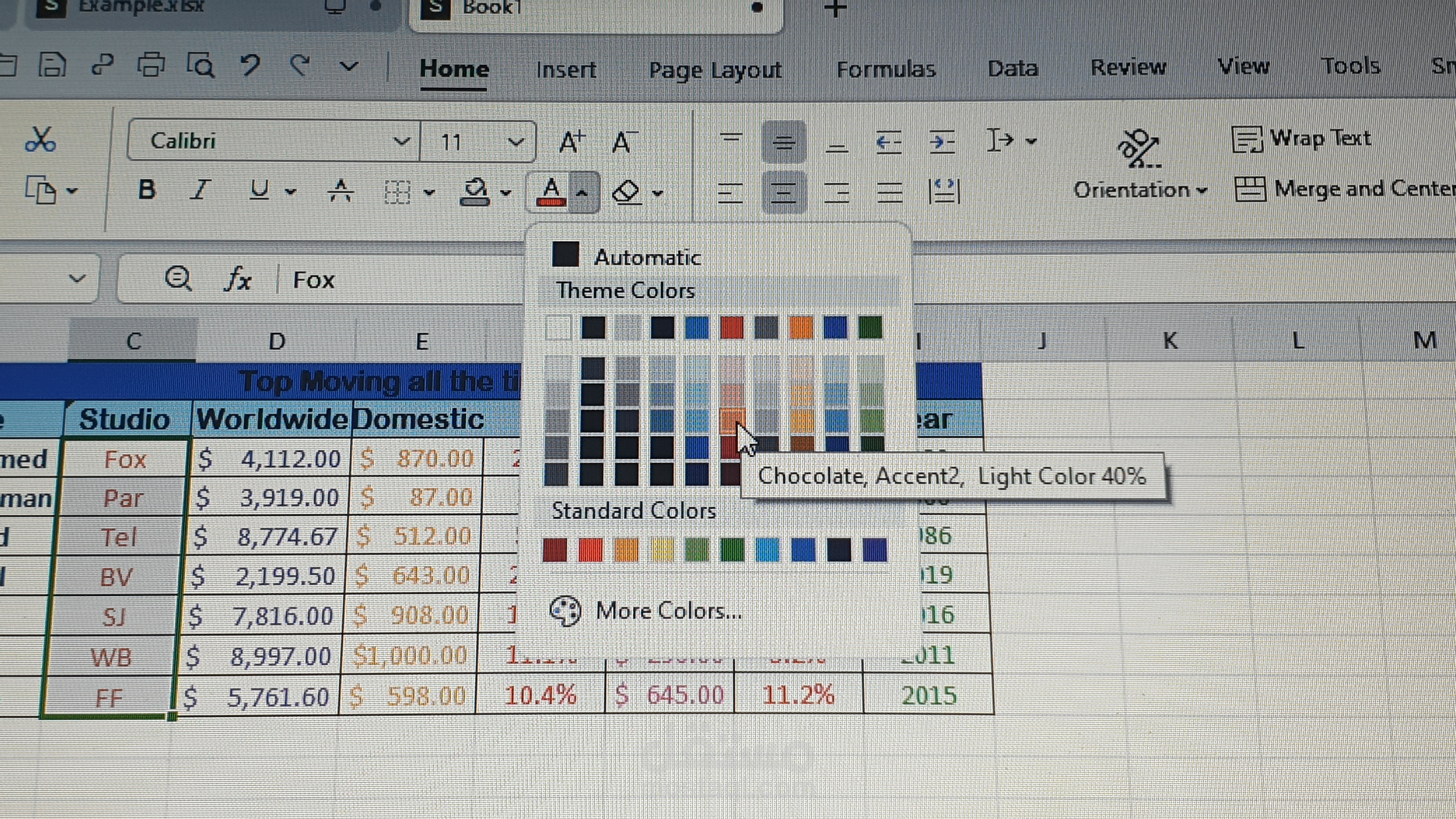Click the fx insert function icon
Image resolution: width=1456 pixels, height=819 pixels.
238,279
